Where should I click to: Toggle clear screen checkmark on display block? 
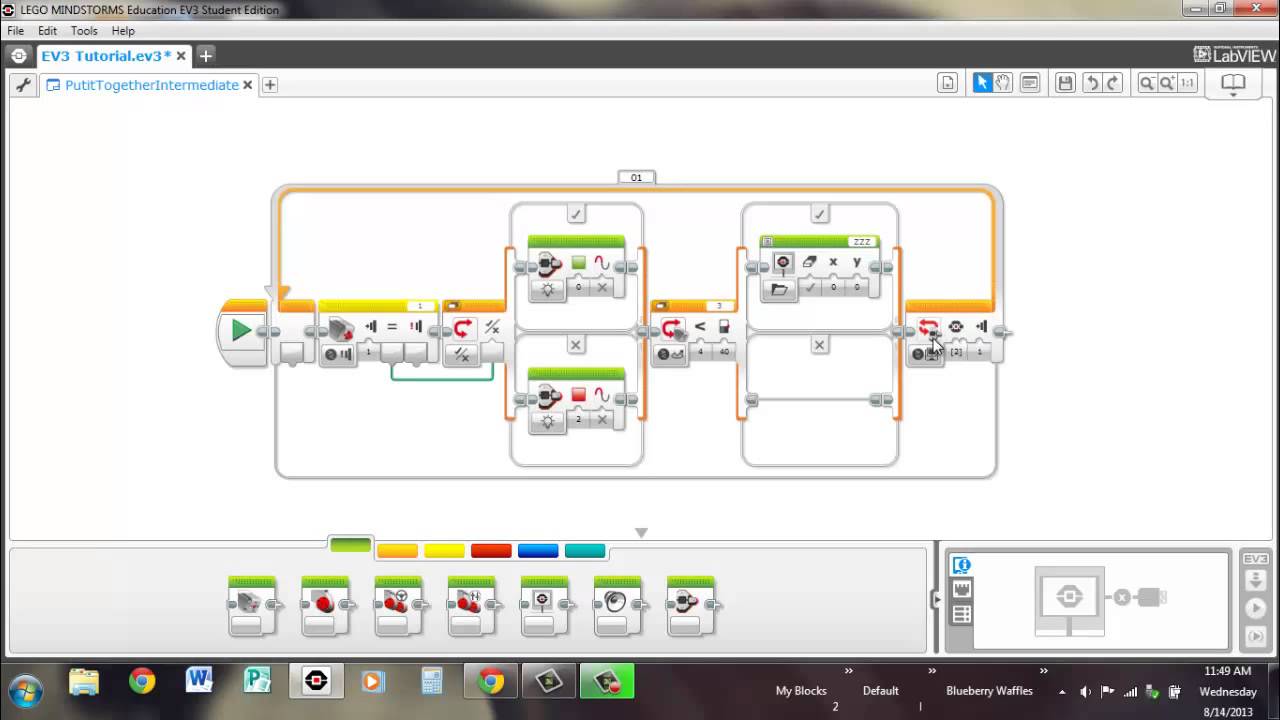[x=810, y=288]
